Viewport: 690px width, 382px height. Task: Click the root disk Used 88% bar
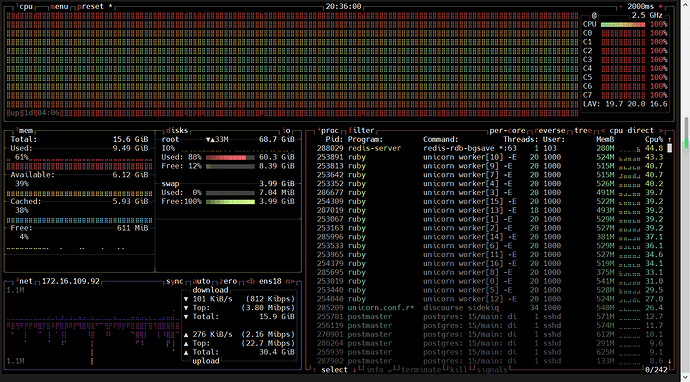pos(230,157)
